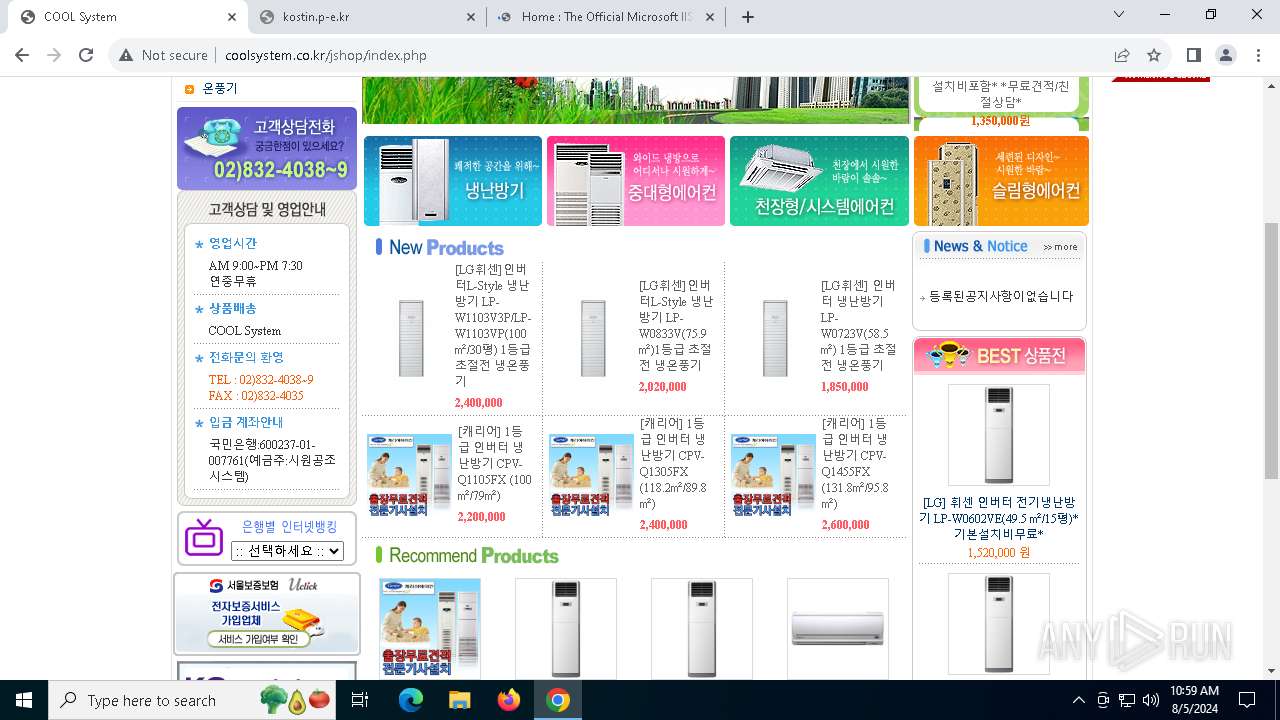Open BEST LP-W0602VE product link
Viewport: 1280px width, 720px height.
click(999, 518)
